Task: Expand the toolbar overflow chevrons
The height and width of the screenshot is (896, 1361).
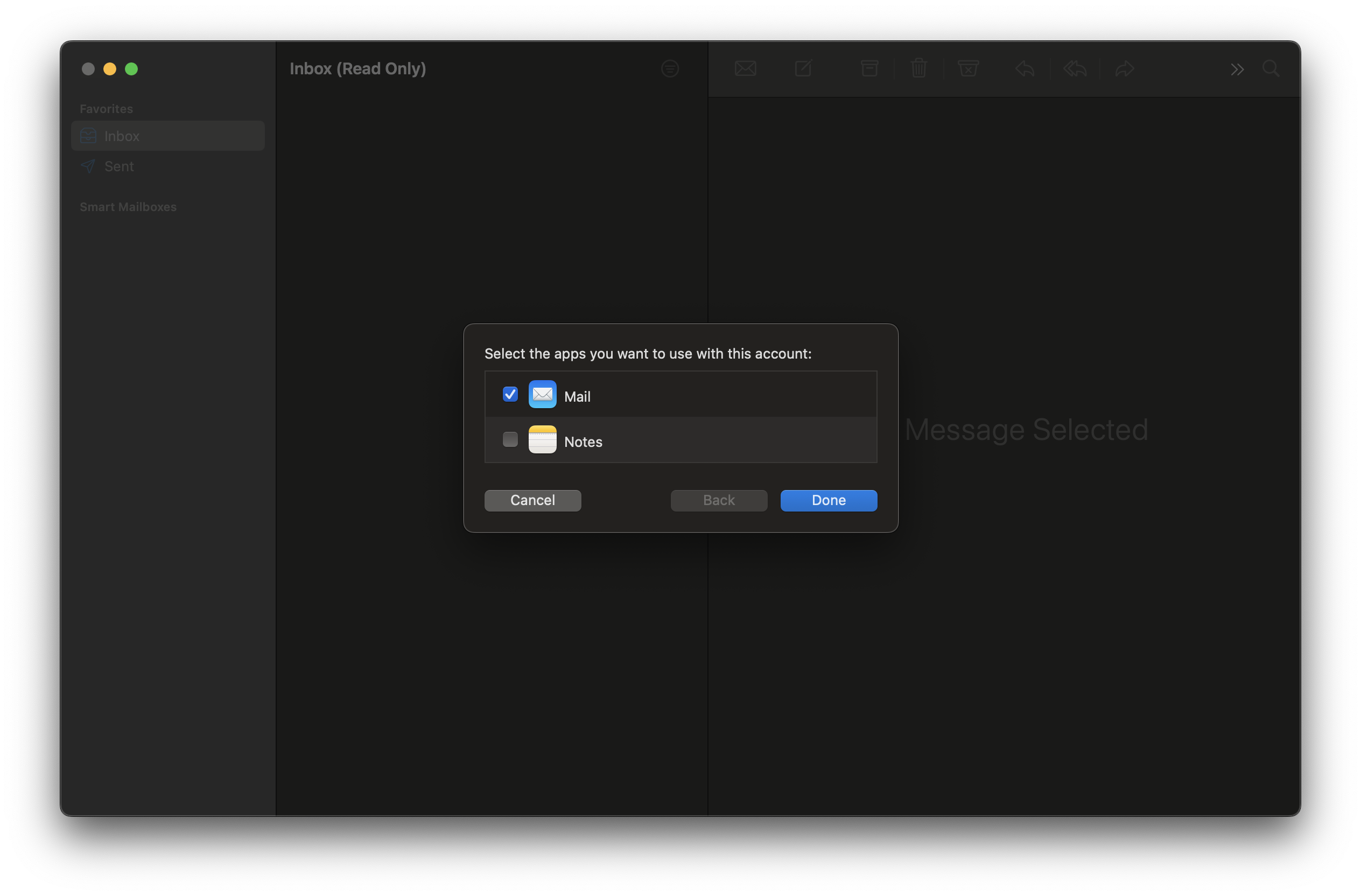Action: (1237, 70)
